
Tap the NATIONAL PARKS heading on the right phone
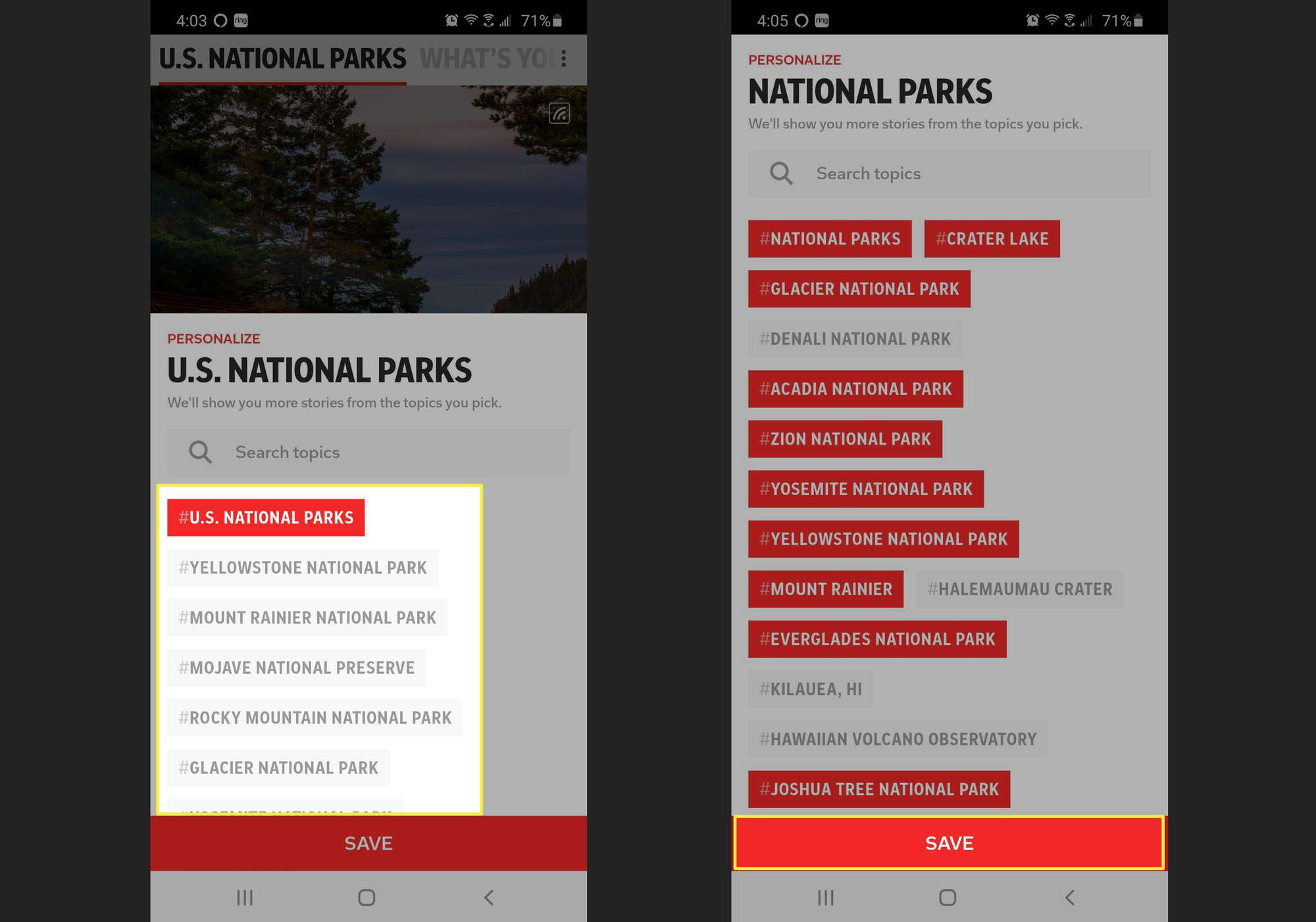(x=870, y=91)
